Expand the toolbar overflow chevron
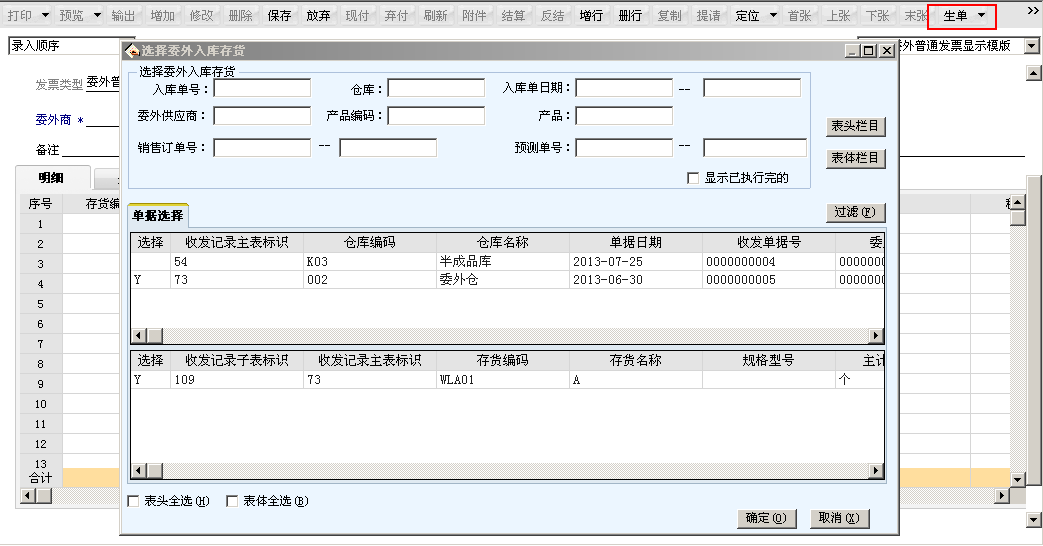The width and height of the screenshot is (1043, 546). tap(1034, 12)
